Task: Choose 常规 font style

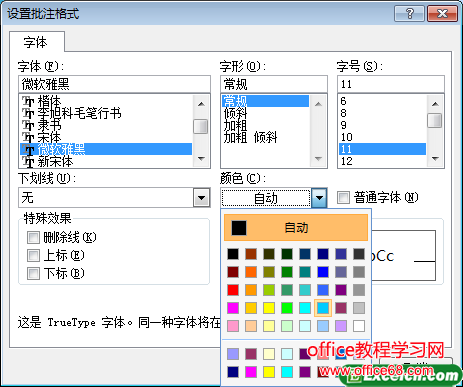Action: coord(265,101)
